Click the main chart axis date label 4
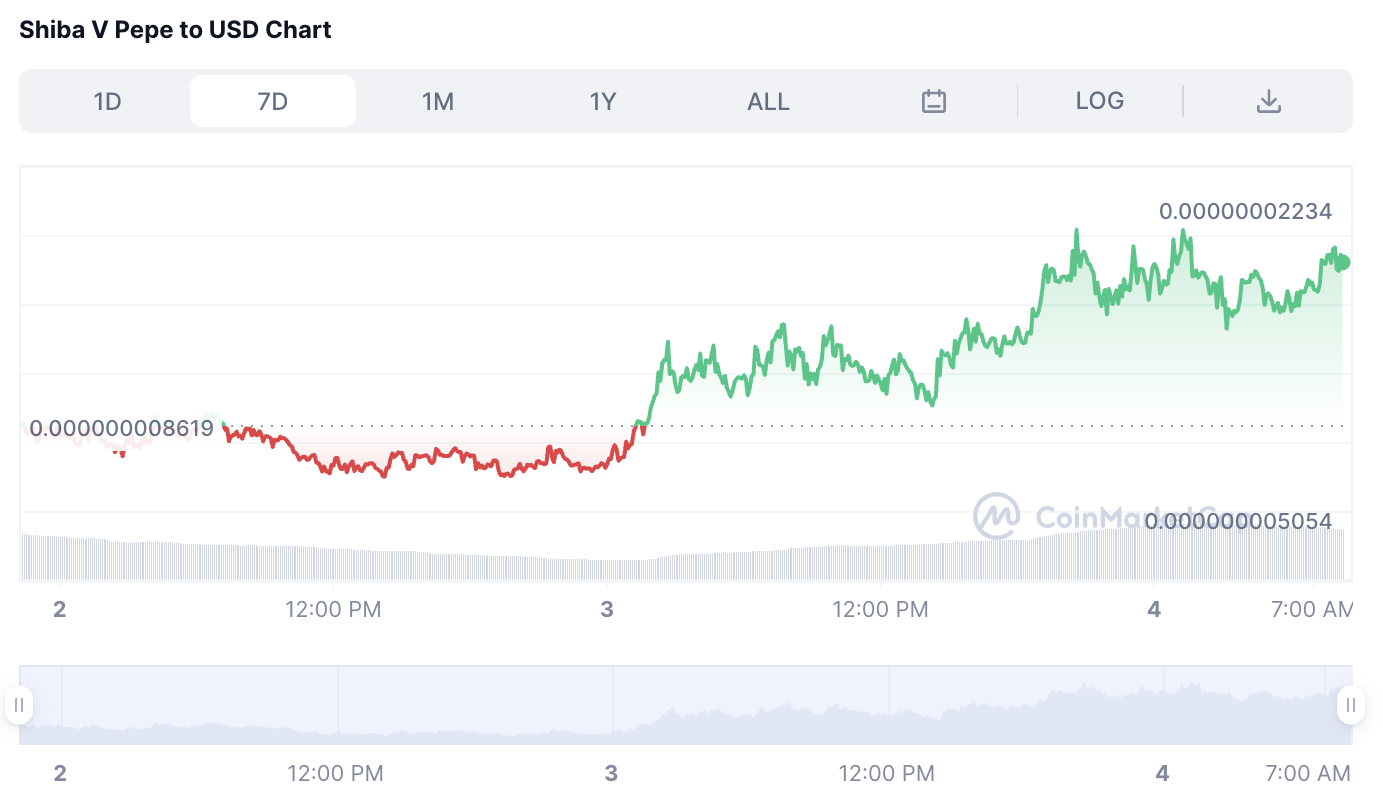1383x797 pixels. [1155, 609]
